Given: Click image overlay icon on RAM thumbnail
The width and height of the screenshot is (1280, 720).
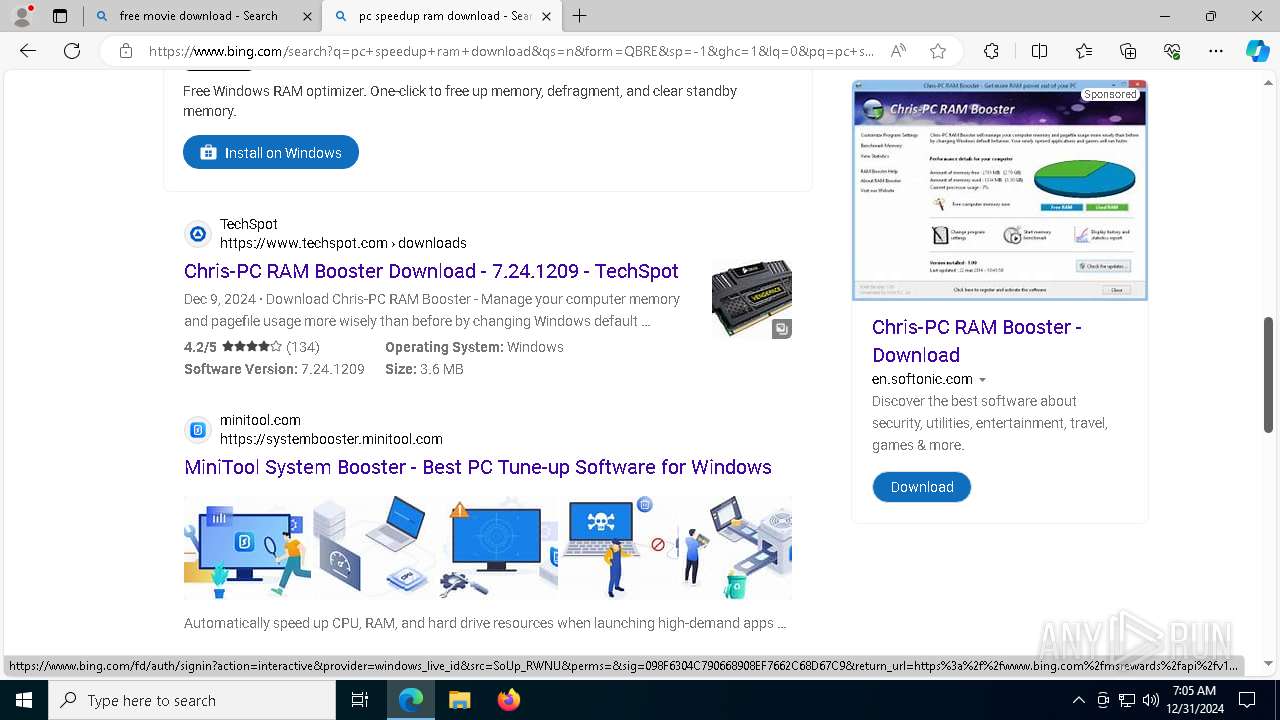Looking at the screenshot, I should click(x=782, y=329).
